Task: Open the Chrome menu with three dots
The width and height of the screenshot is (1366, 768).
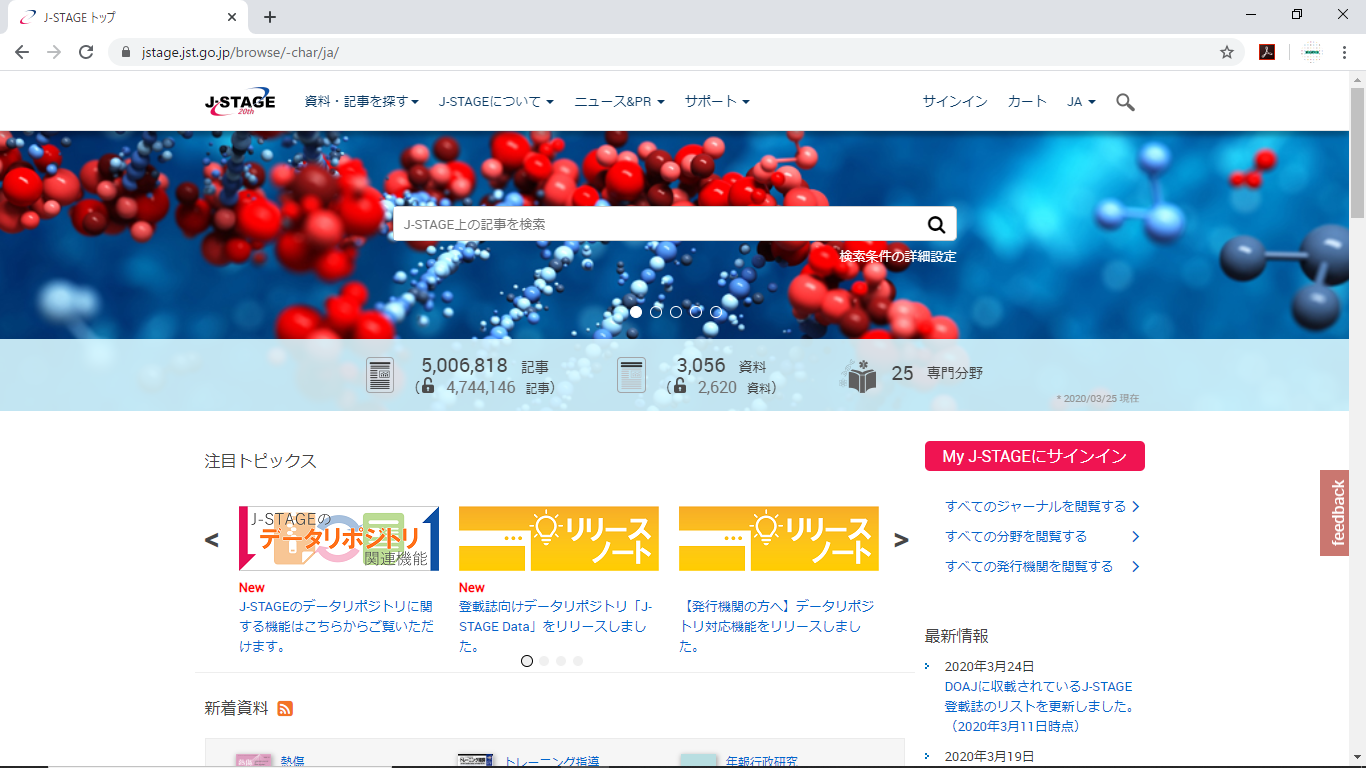Action: [1344, 52]
